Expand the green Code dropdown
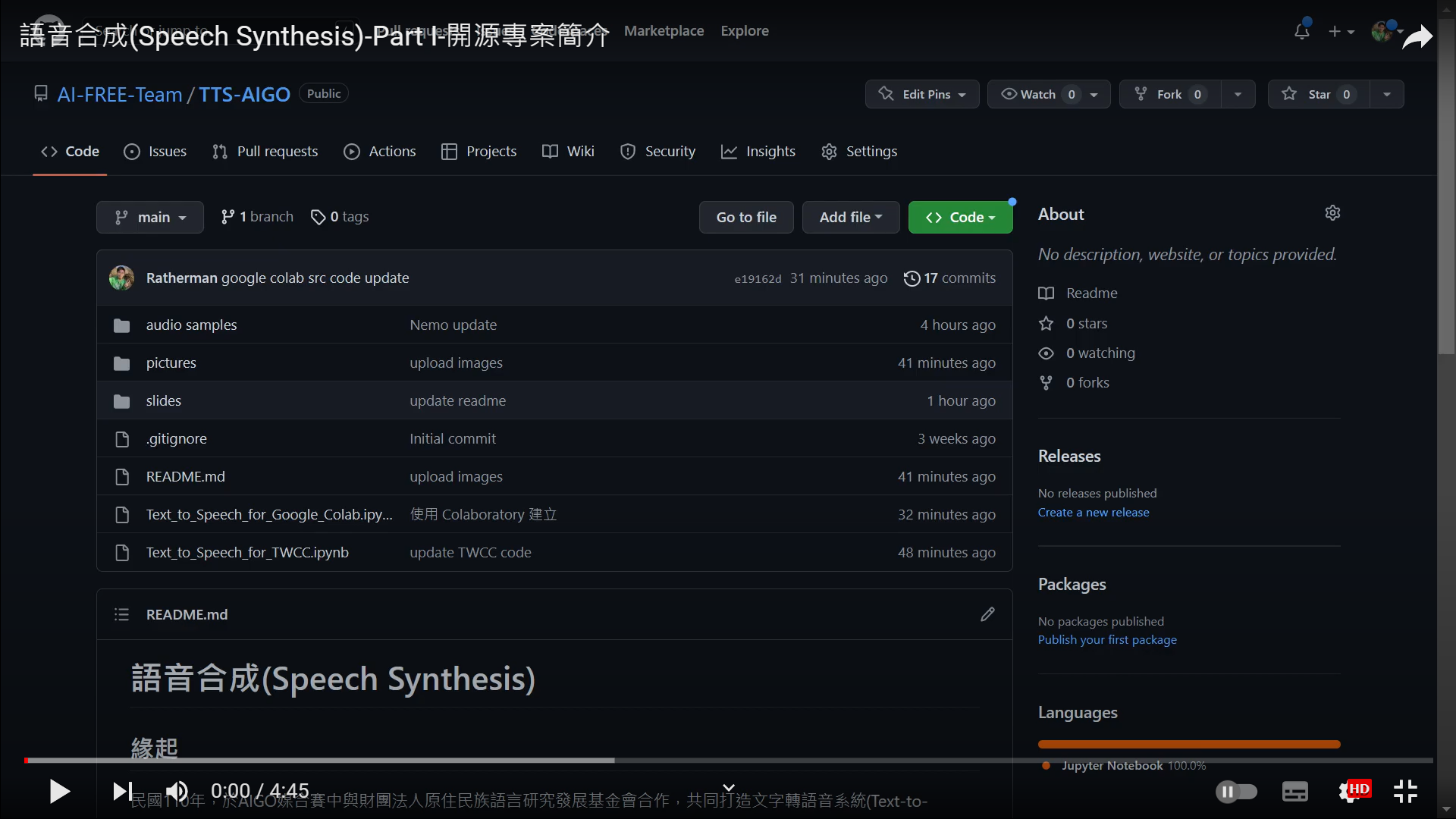 point(960,218)
